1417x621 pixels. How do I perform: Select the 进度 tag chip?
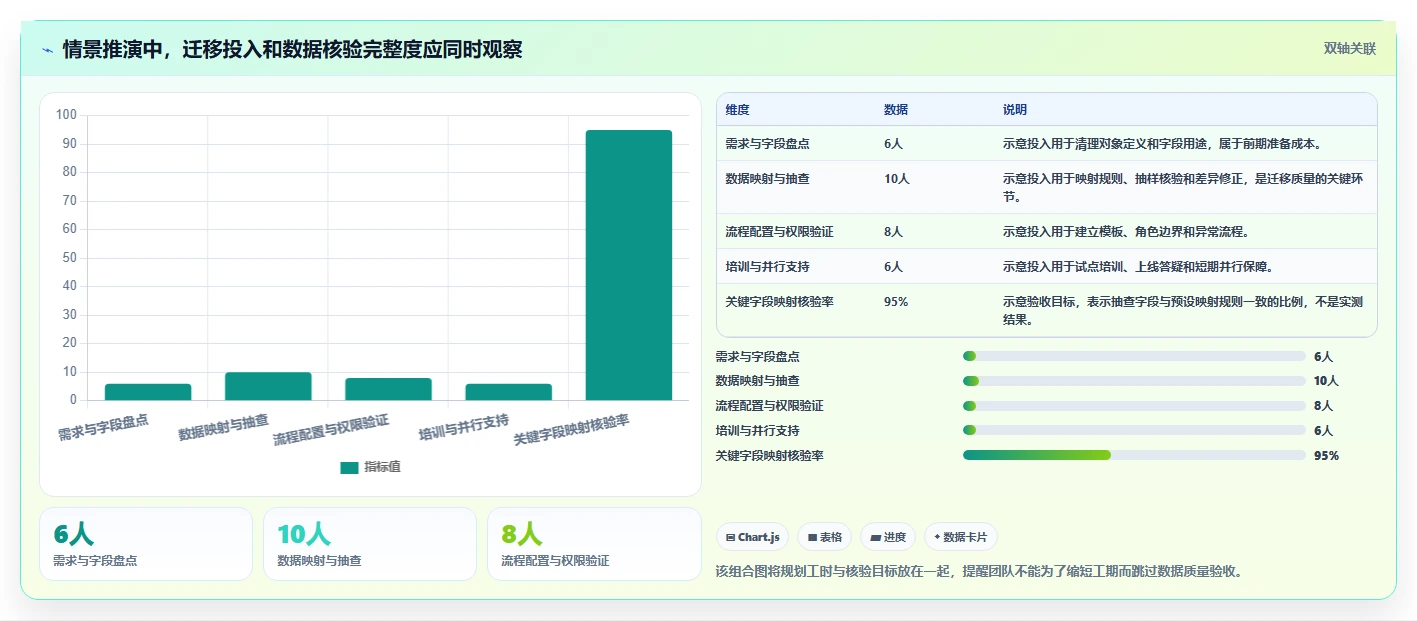888,537
